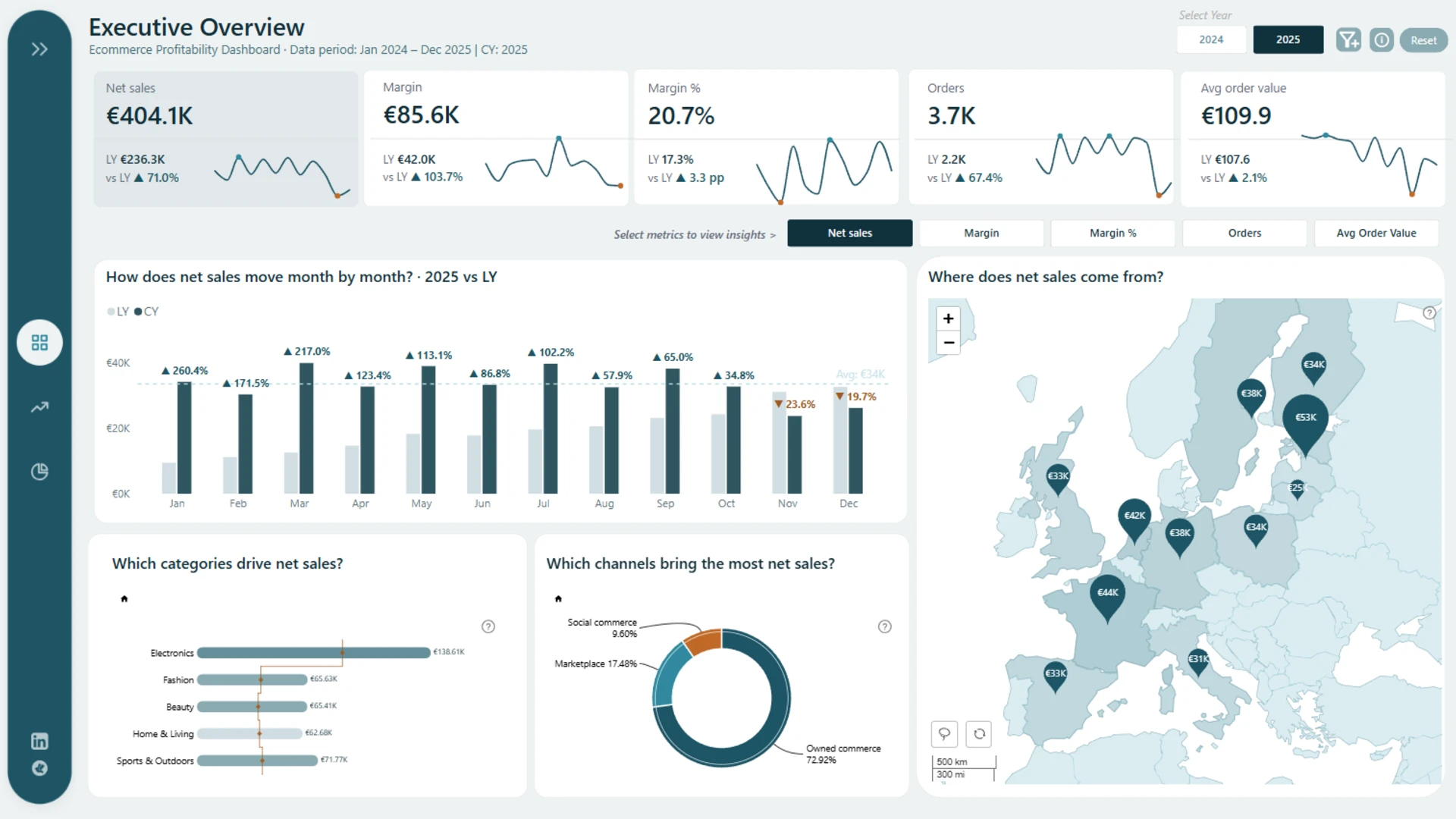The image size is (1456, 819).
Task: Switch insights metric to Net sales
Action: pyautogui.click(x=849, y=233)
